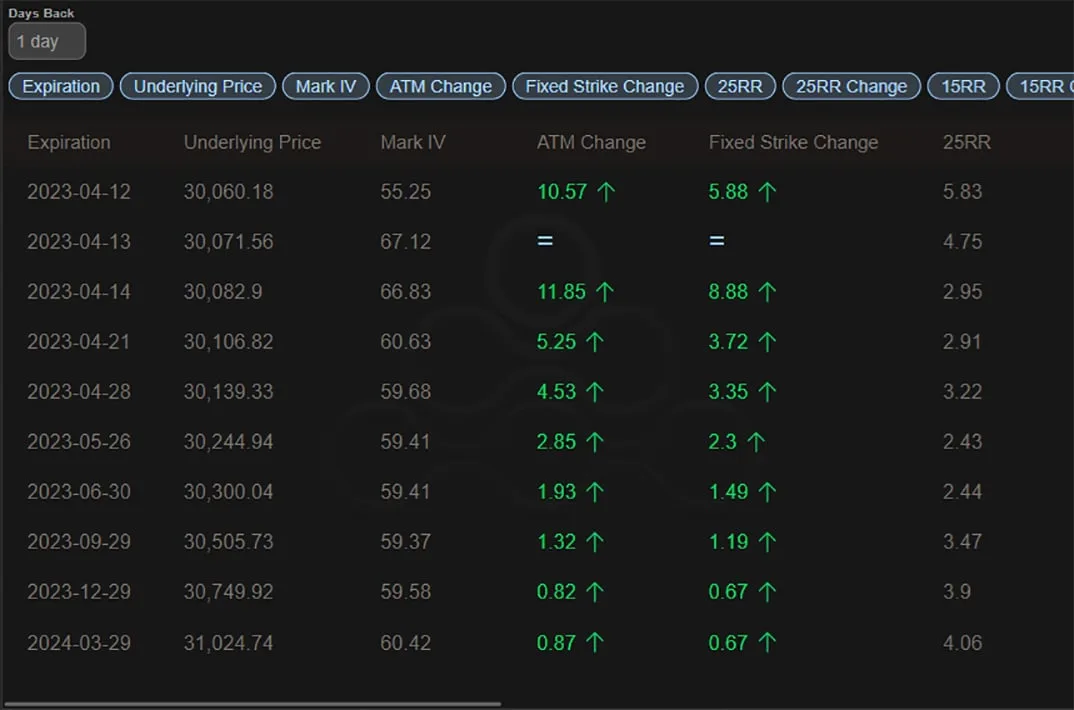Click underlying price 30,106.82
Screen dimensions: 1074x710
228,342
